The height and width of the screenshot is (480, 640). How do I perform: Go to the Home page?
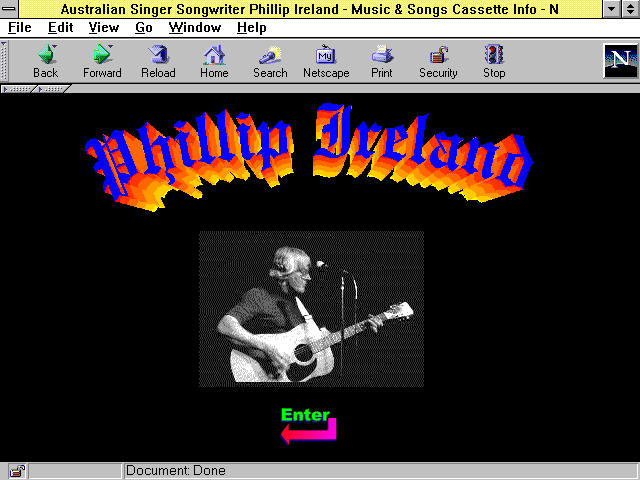(214, 61)
